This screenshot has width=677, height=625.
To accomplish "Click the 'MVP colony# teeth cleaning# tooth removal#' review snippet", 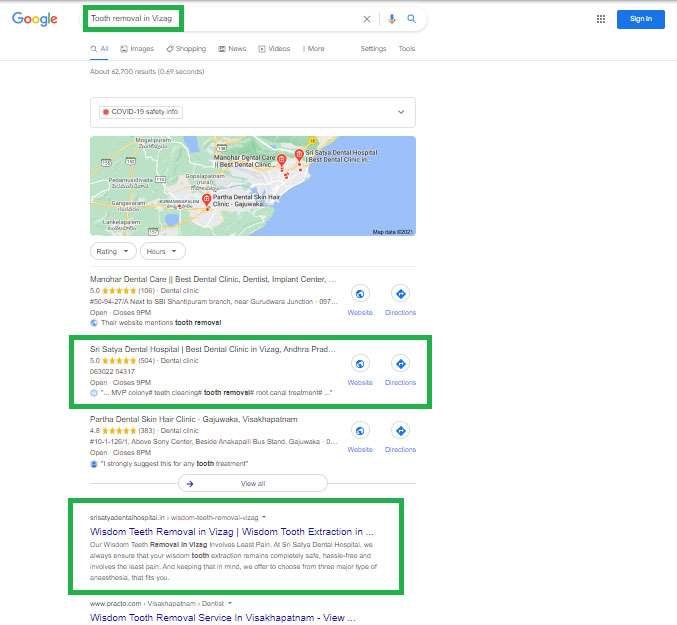I will coord(216,393).
